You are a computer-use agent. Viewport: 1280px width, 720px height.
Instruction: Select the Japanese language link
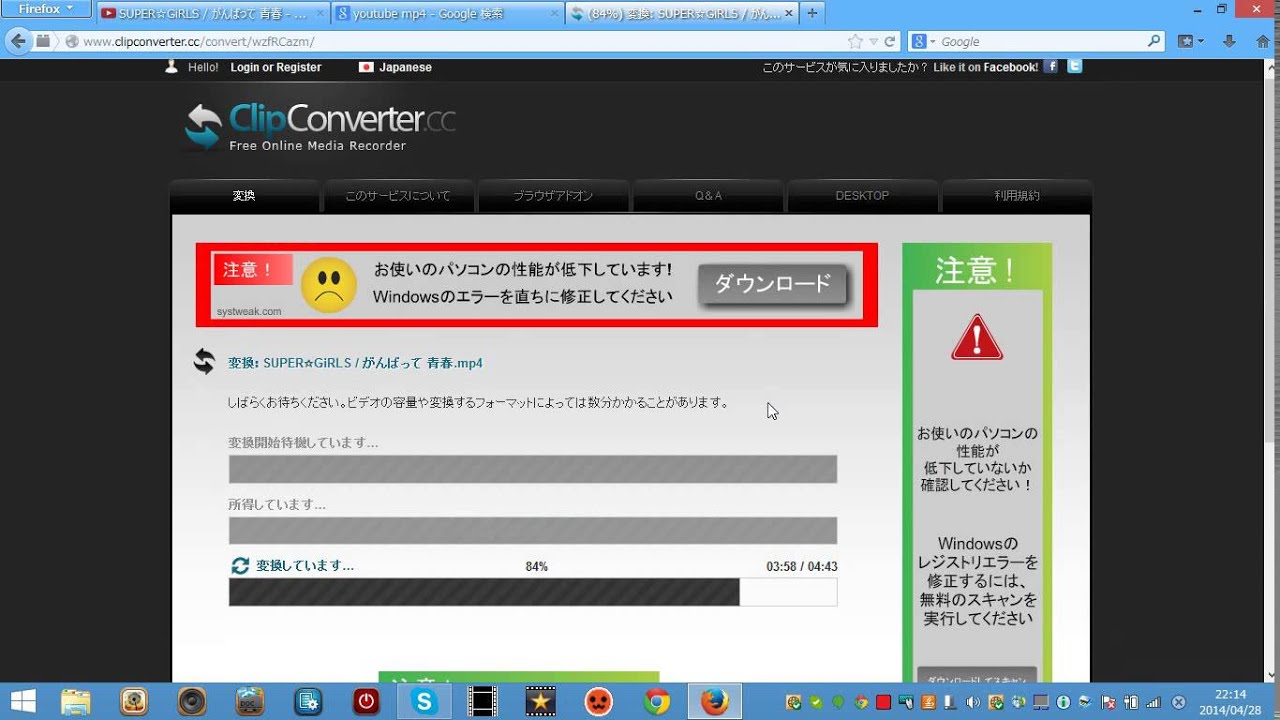click(405, 68)
